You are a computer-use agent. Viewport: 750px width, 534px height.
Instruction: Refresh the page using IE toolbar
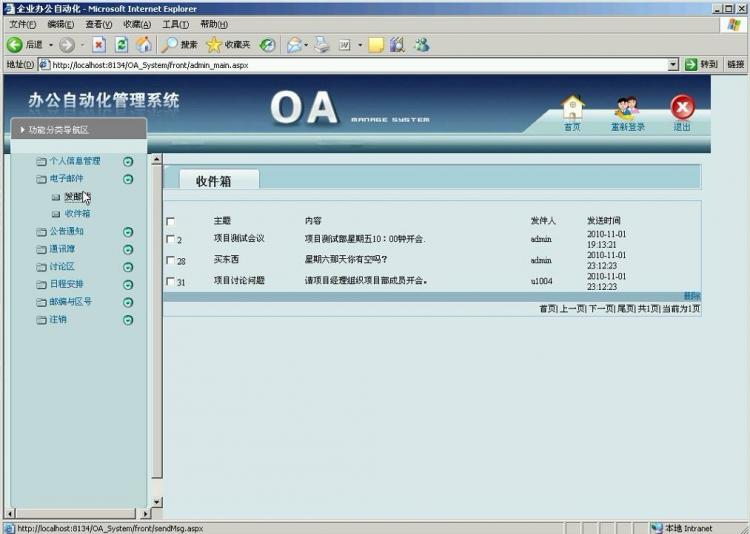coord(121,45)
